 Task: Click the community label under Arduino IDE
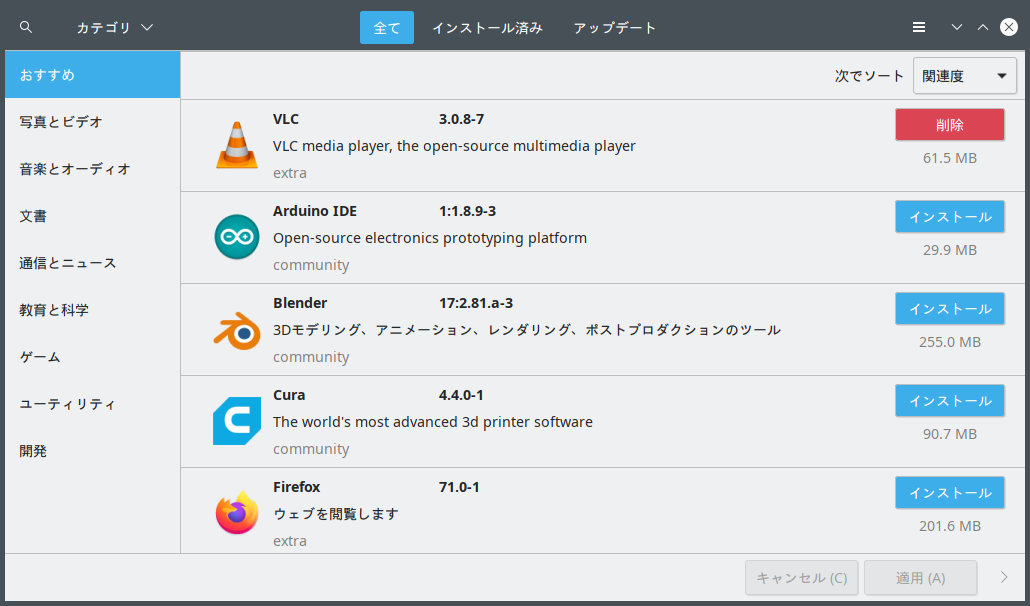click(311, 265)
